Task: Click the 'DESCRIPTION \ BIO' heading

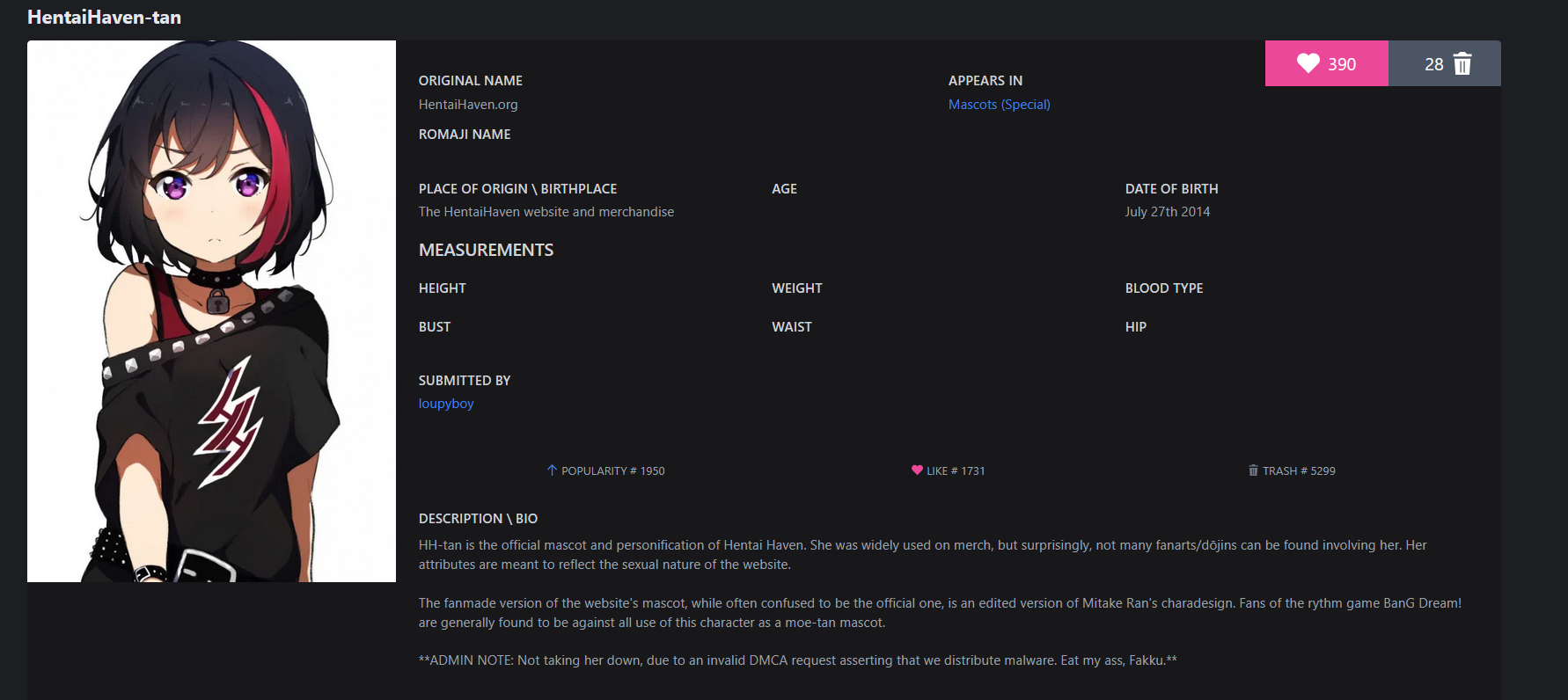Action: tap(478, 519)
